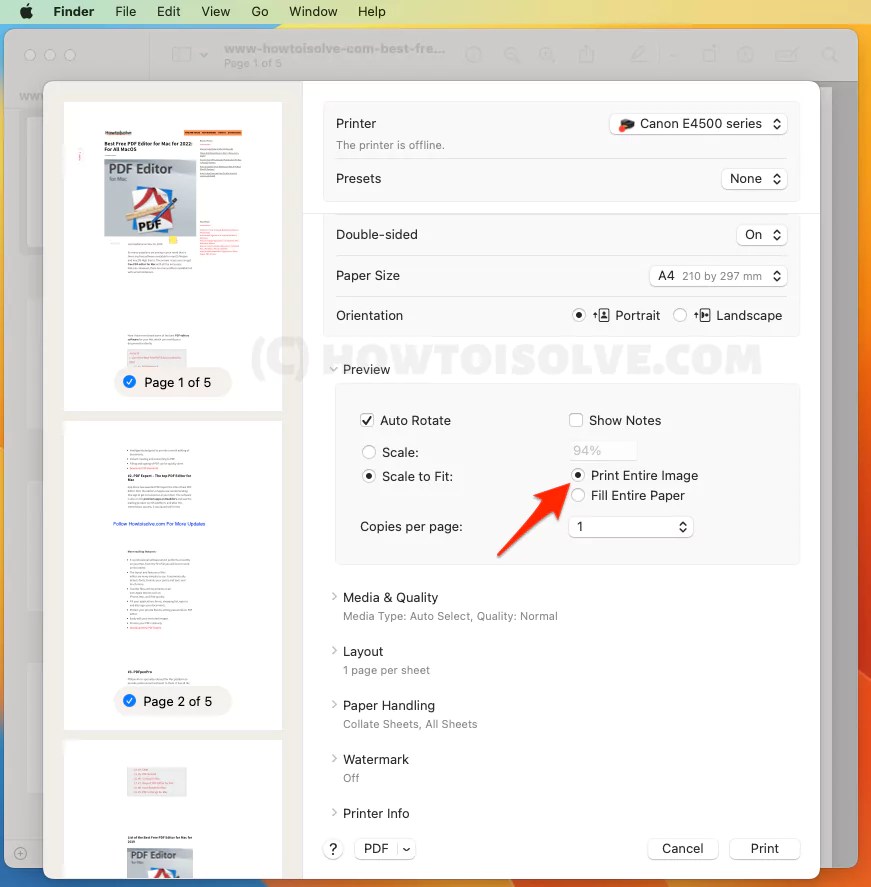
Task: Select the Fill Entire Paper radio button
Action: (x=578, y=495)
